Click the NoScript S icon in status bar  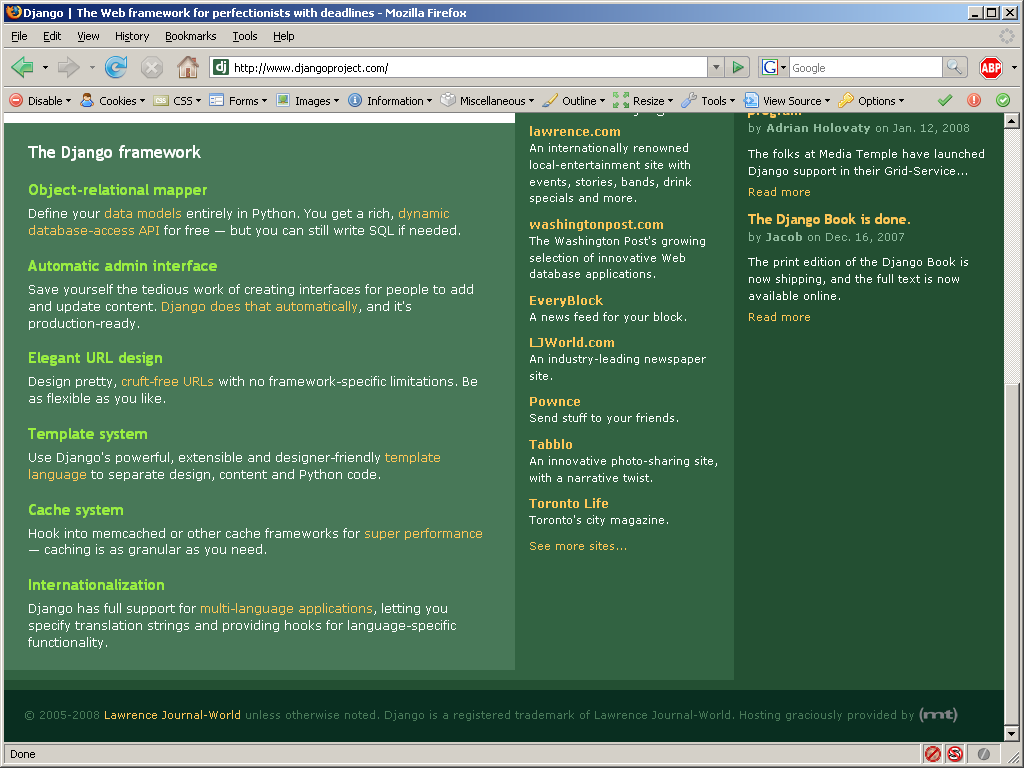955,754
